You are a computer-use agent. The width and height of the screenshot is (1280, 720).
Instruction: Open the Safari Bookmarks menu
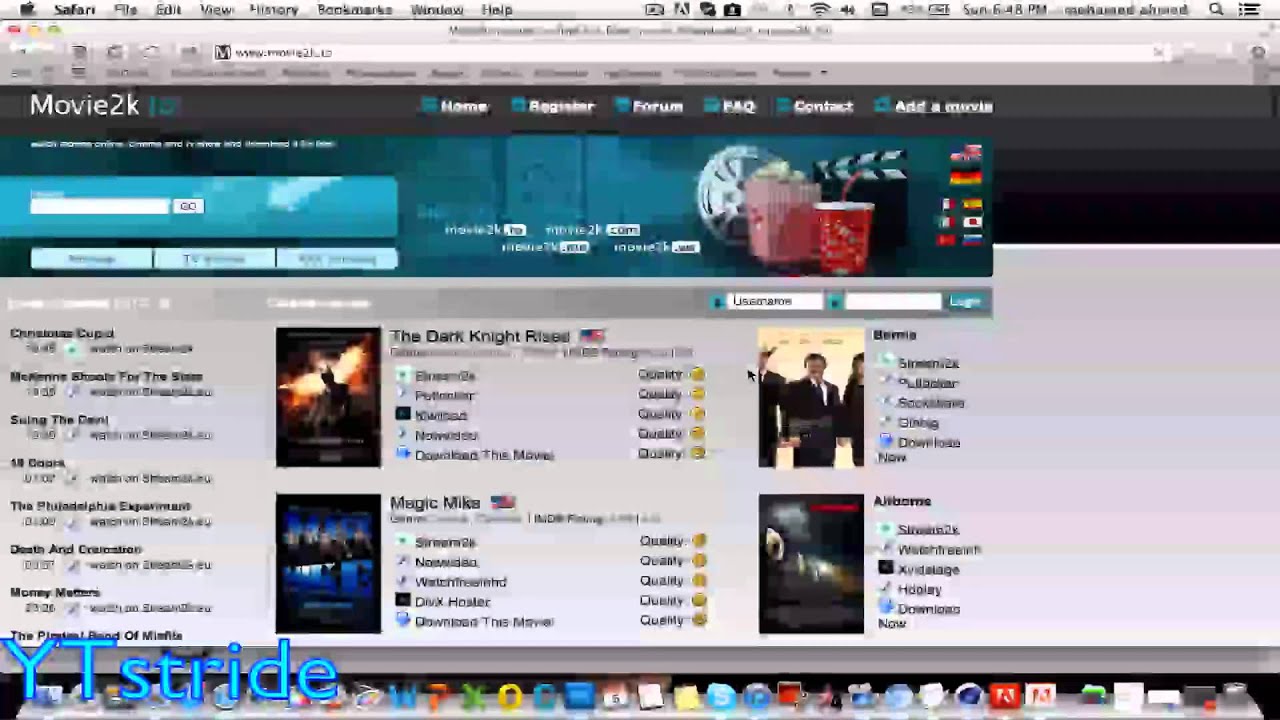point(354,10)
